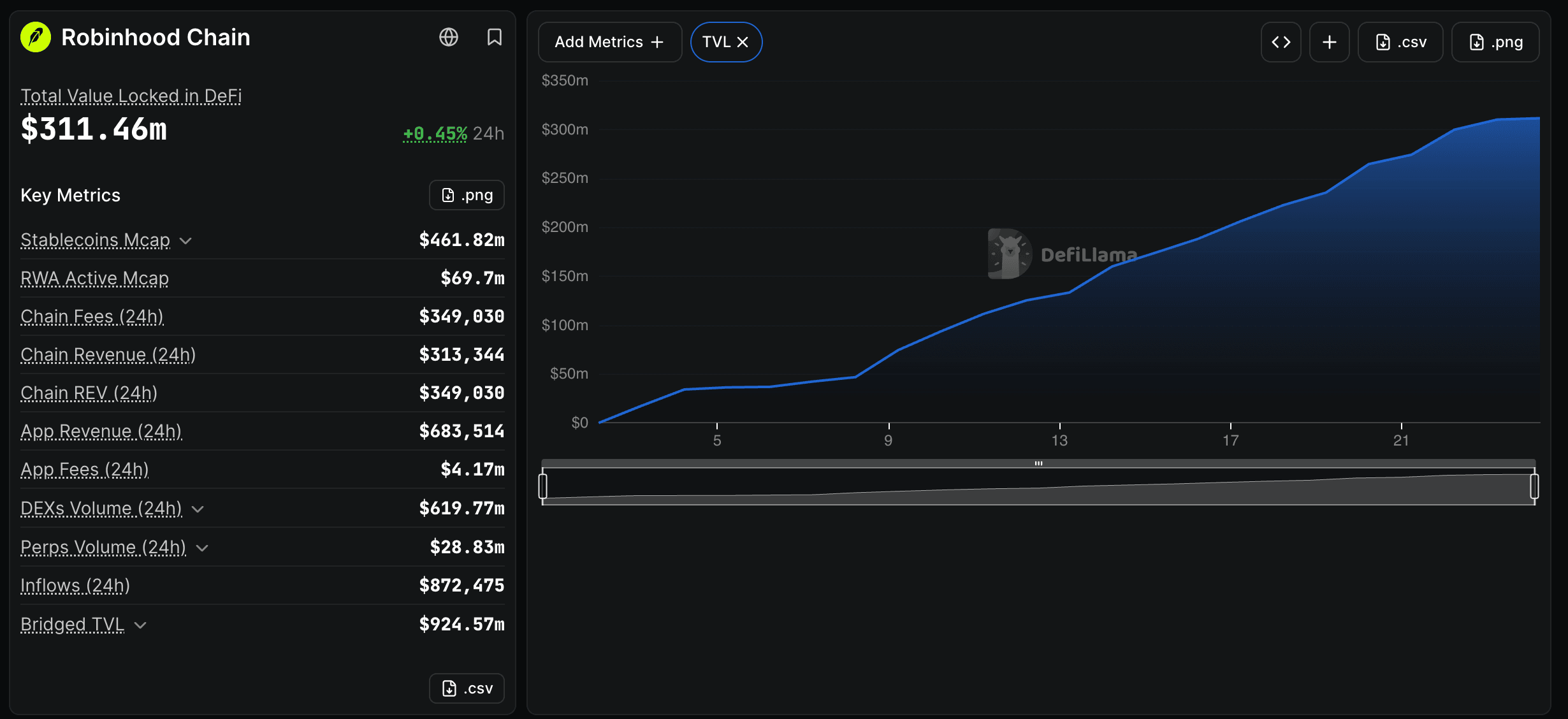Viewport: 1568px width, 719px height.
Task: Click the Robinhood Chain title
Action: point(156,37)
